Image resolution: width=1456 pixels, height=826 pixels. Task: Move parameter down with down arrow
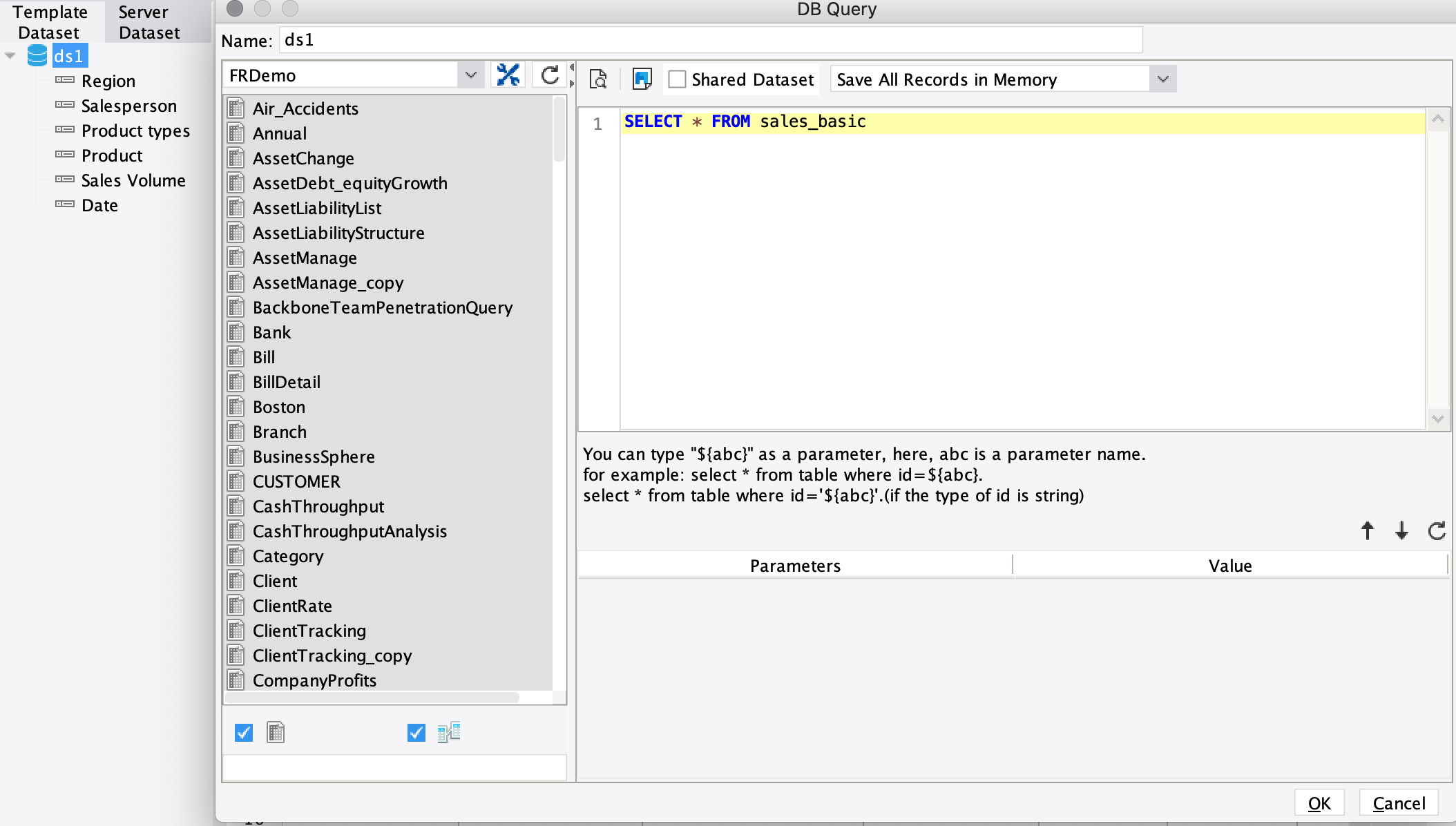pos(1401,530)
